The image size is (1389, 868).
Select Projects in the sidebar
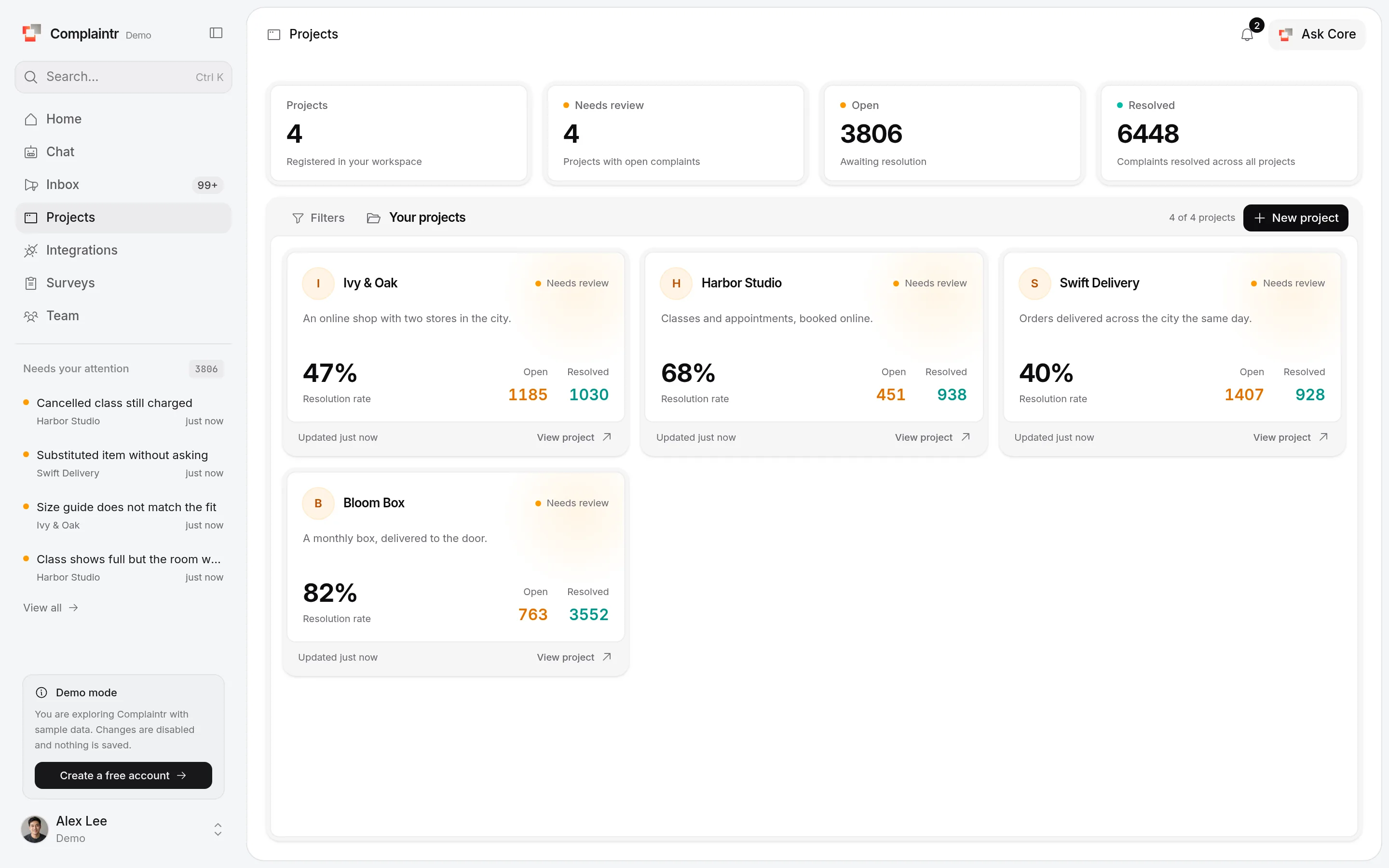pyautogui.click(x=123, y=217)
